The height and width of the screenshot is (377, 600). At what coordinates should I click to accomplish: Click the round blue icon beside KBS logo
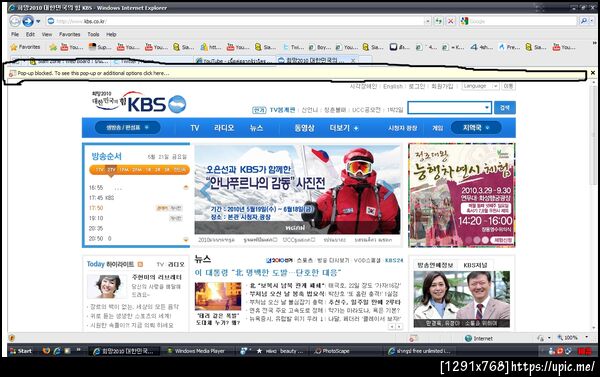click(x=177, y=104)
